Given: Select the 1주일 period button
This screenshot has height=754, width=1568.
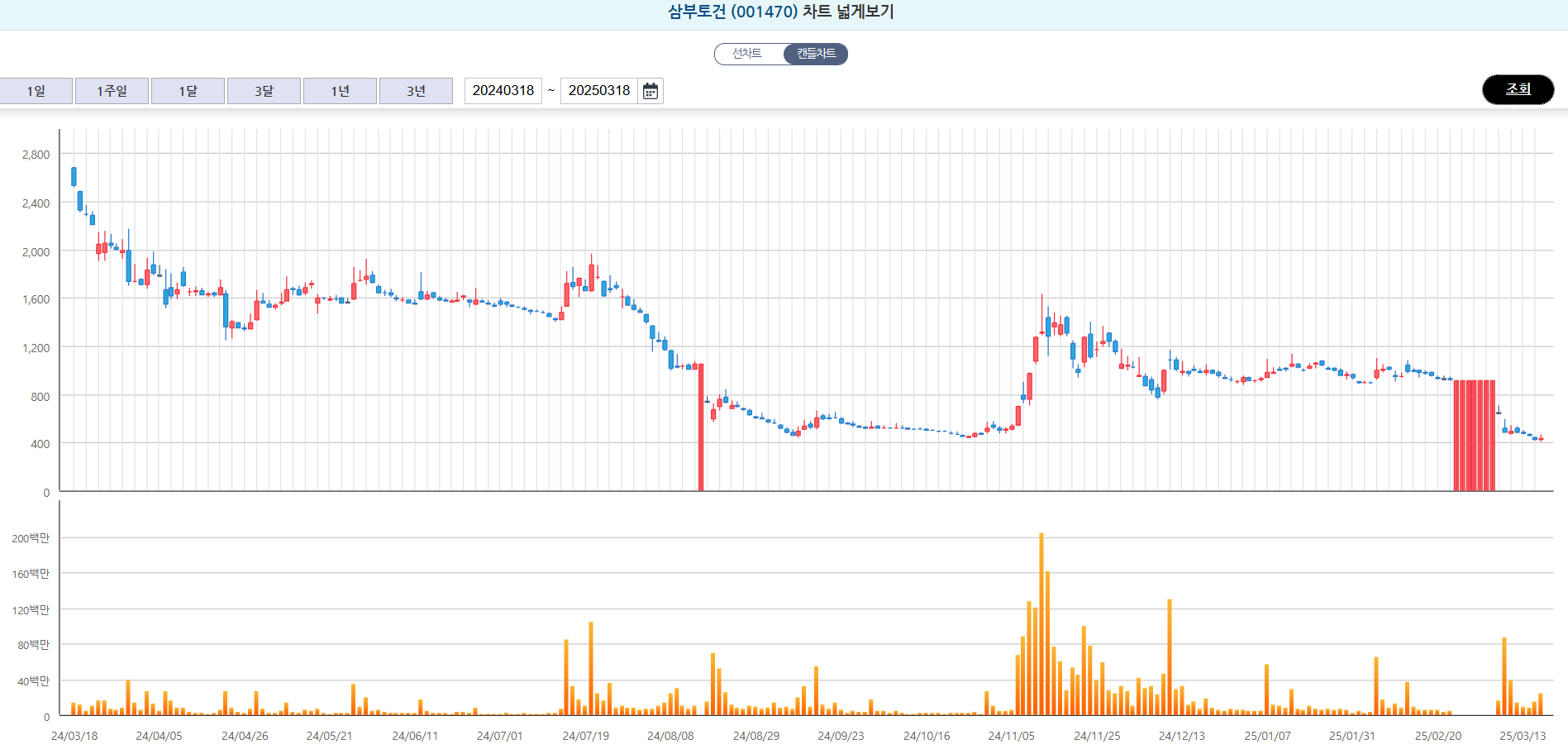Looking at the screenshot, I should coord(112,91).
